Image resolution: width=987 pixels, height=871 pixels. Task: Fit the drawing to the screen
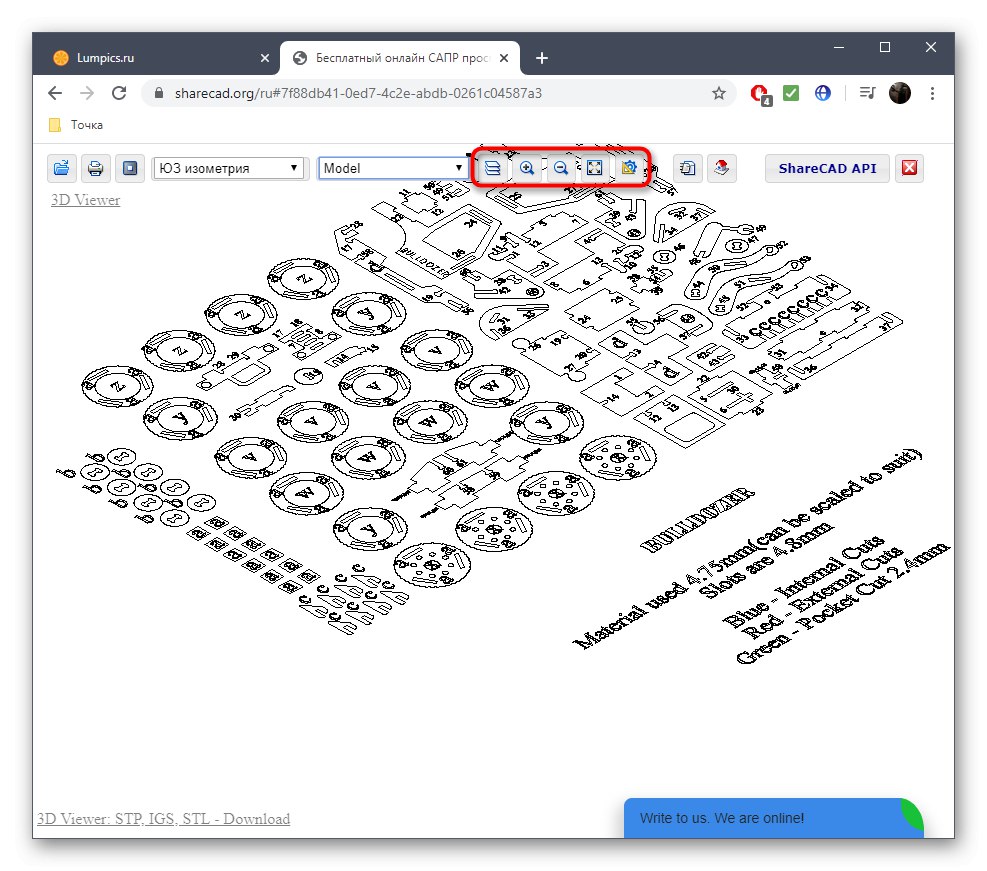[x=594, y=168]
